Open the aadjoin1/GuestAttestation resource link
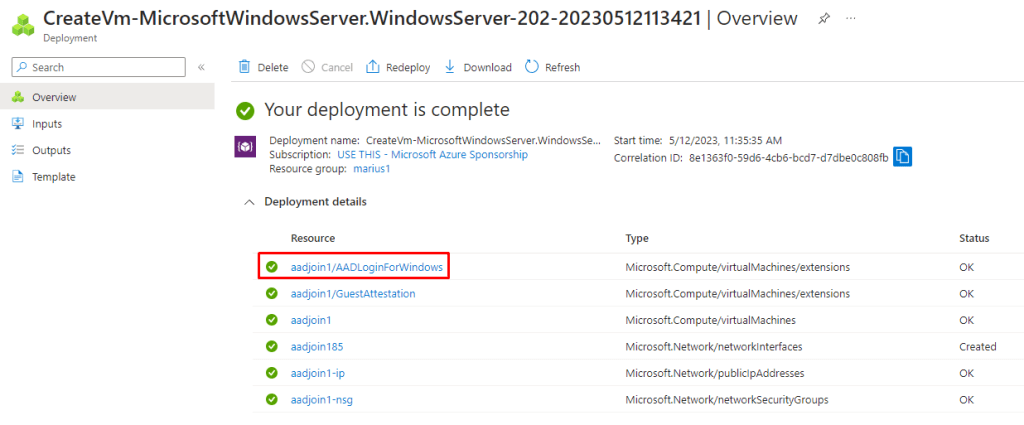The width and height of the screenshot is (1024, 425). [352, 294]
